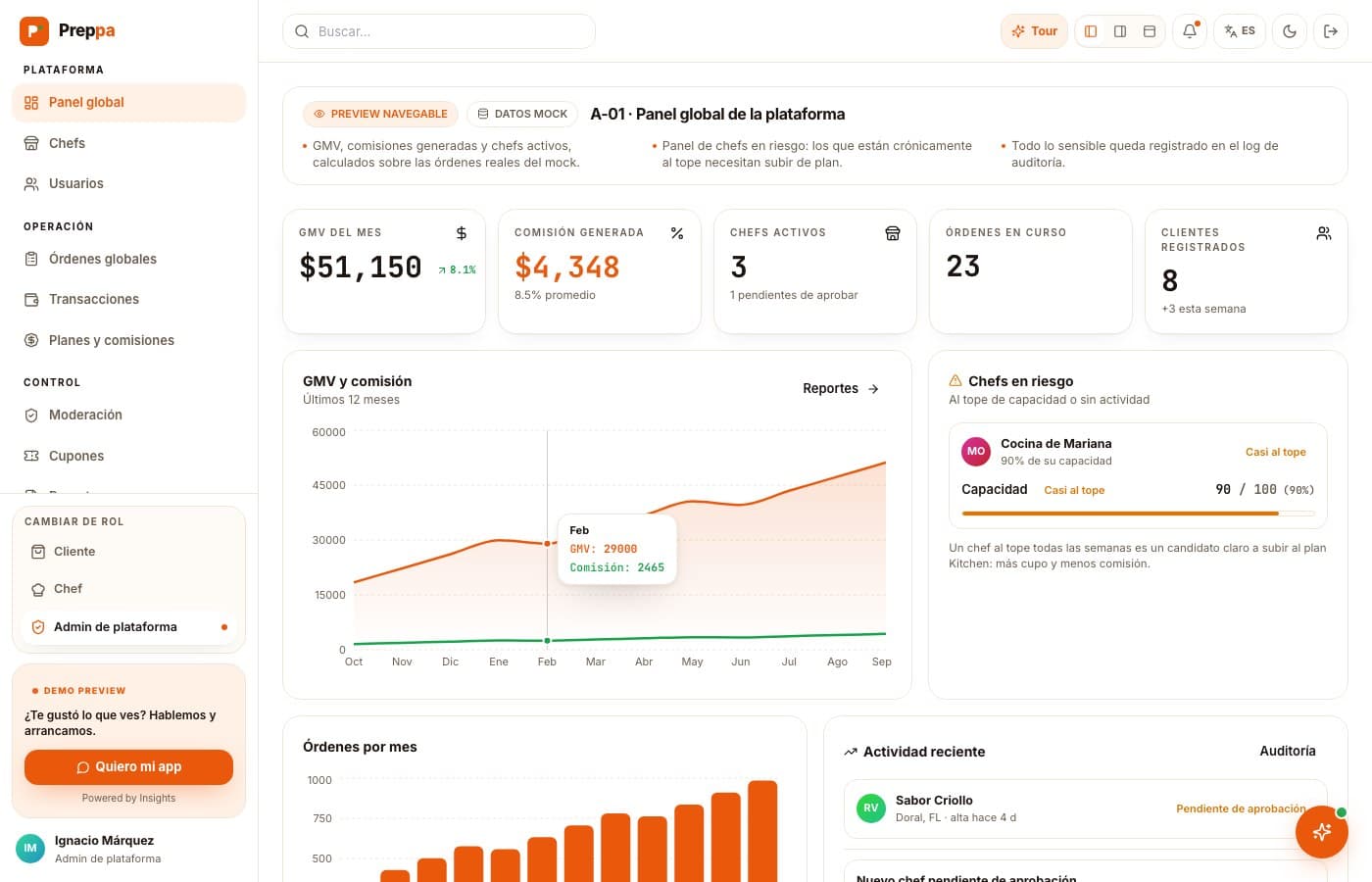Click MO avatar of Cocina de Mariana

coord(976,451)
